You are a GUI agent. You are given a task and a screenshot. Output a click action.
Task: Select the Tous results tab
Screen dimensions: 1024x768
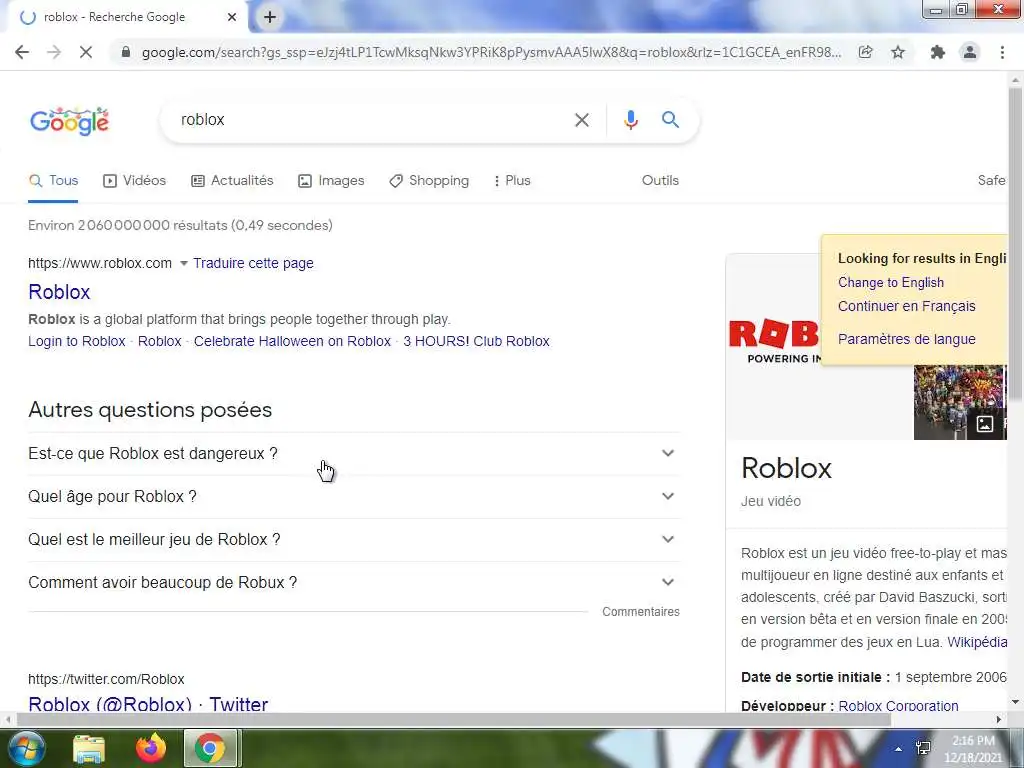(x=54, y=180)
